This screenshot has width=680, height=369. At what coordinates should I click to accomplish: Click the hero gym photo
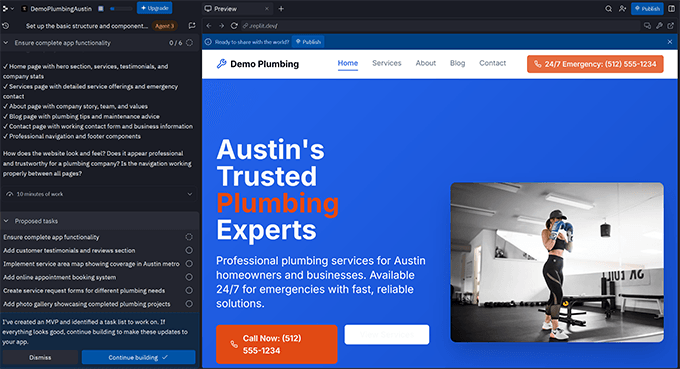tap(557, 262)
